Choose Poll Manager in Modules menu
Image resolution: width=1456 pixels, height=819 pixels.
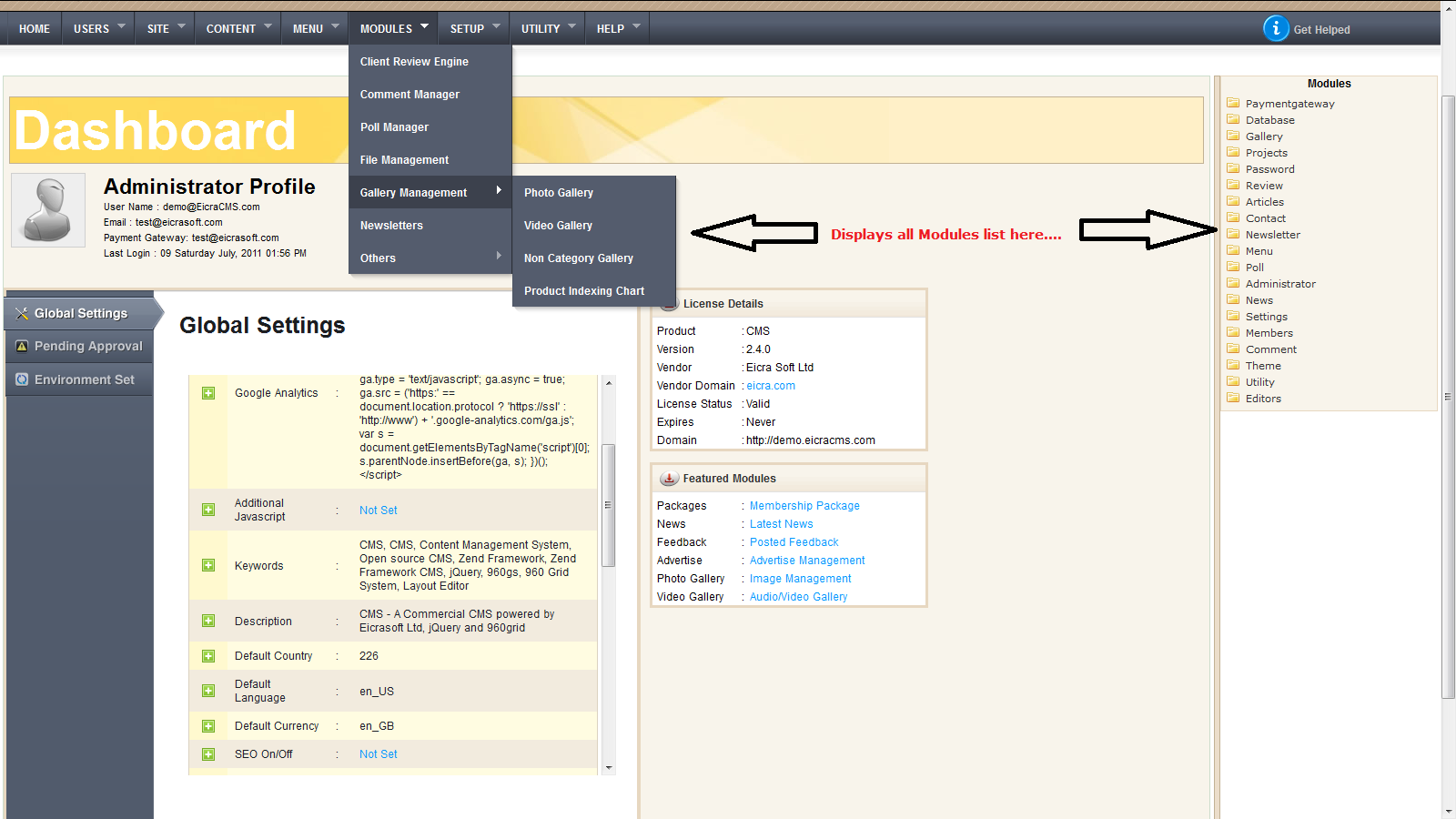(394, 127)
